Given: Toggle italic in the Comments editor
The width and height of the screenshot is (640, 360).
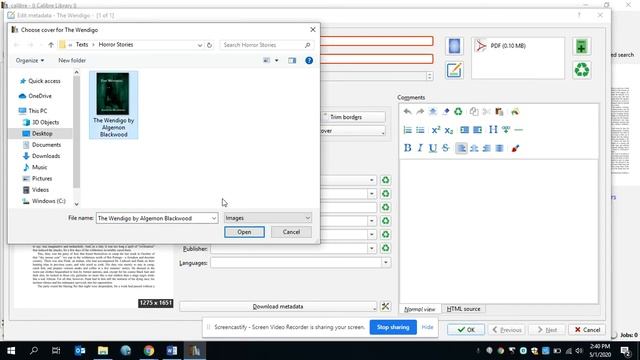Looking at the screenshot, I should [420, 148].
